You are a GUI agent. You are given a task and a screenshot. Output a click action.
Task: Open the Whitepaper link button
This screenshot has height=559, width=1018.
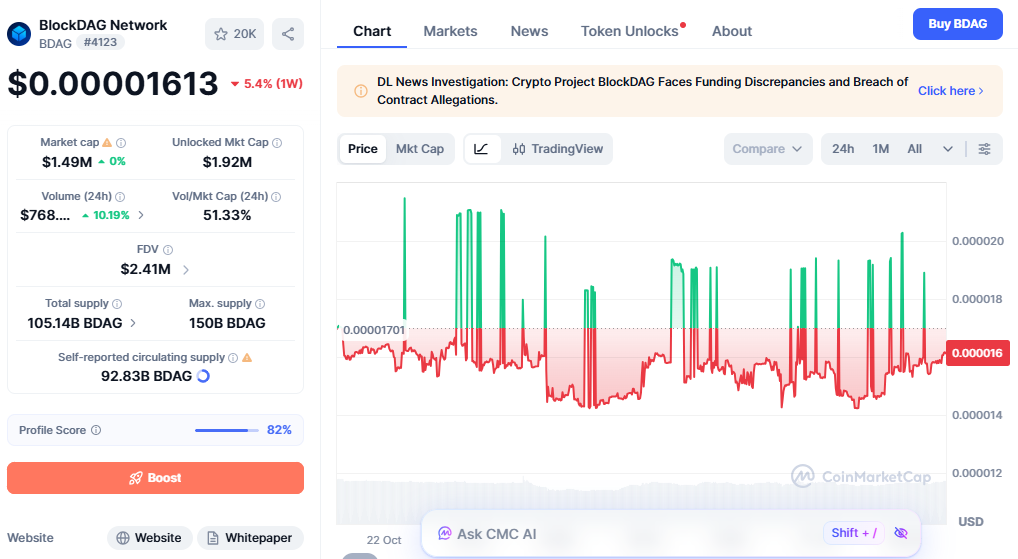point(250,538)
